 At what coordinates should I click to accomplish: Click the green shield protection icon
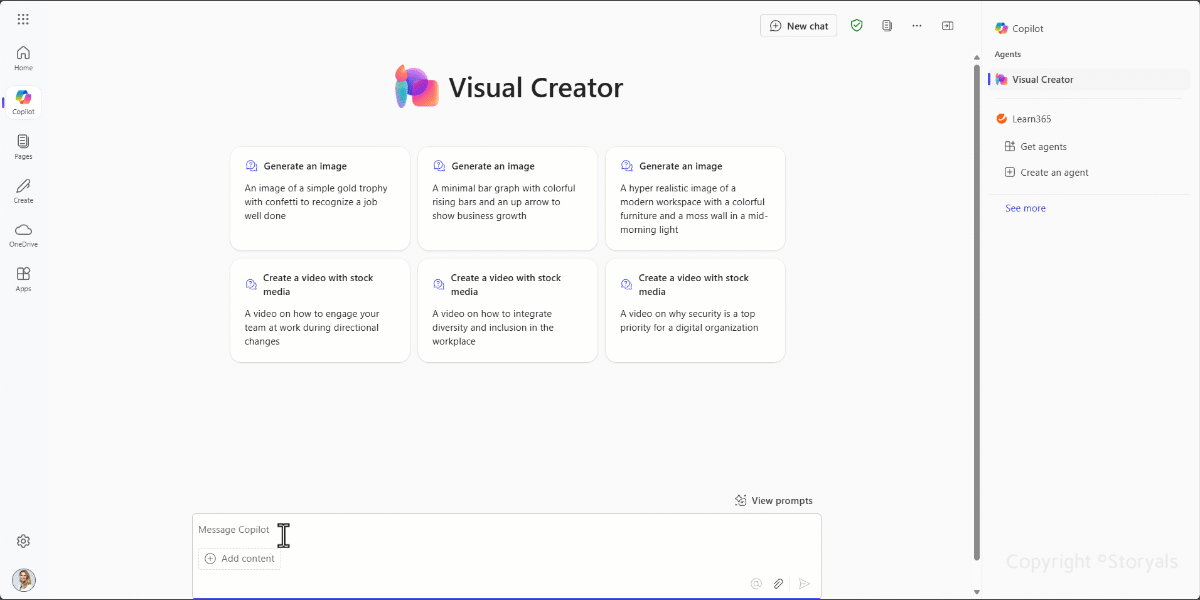tap(857, 26)
